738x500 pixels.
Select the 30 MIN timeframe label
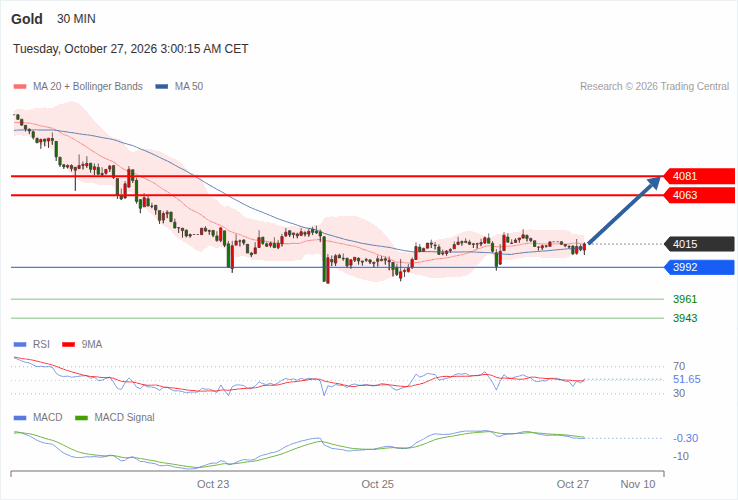click(76, 19)
